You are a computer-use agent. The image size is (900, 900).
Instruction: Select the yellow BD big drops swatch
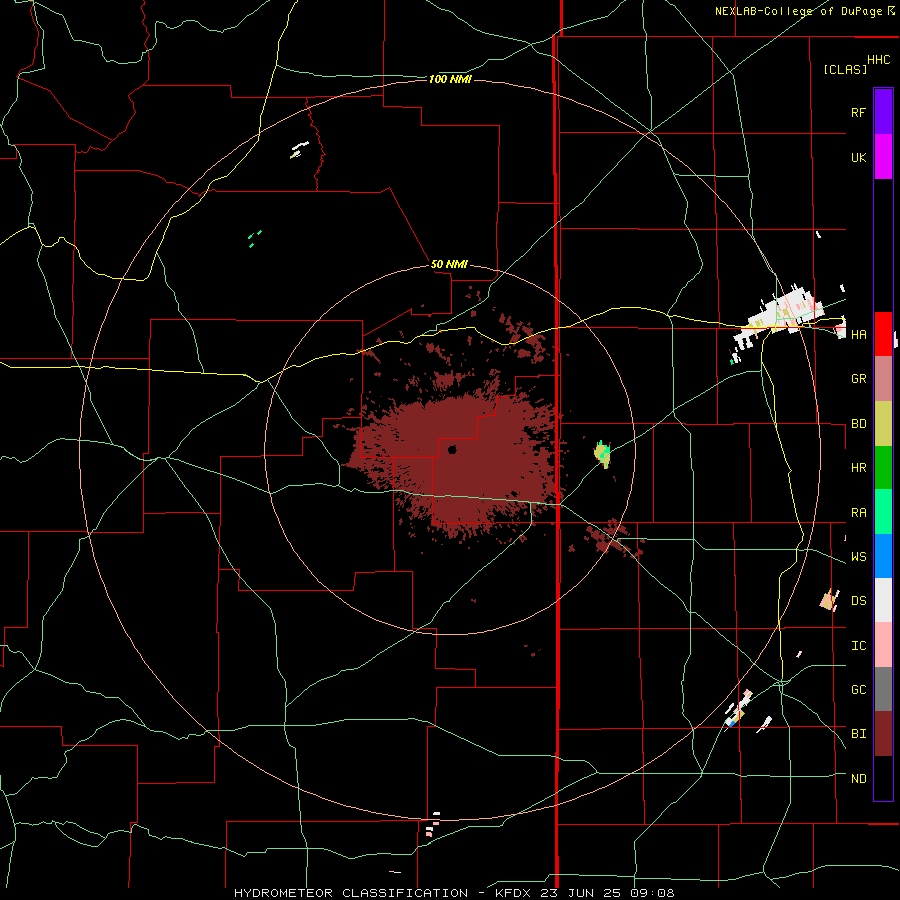click(883, 424)
